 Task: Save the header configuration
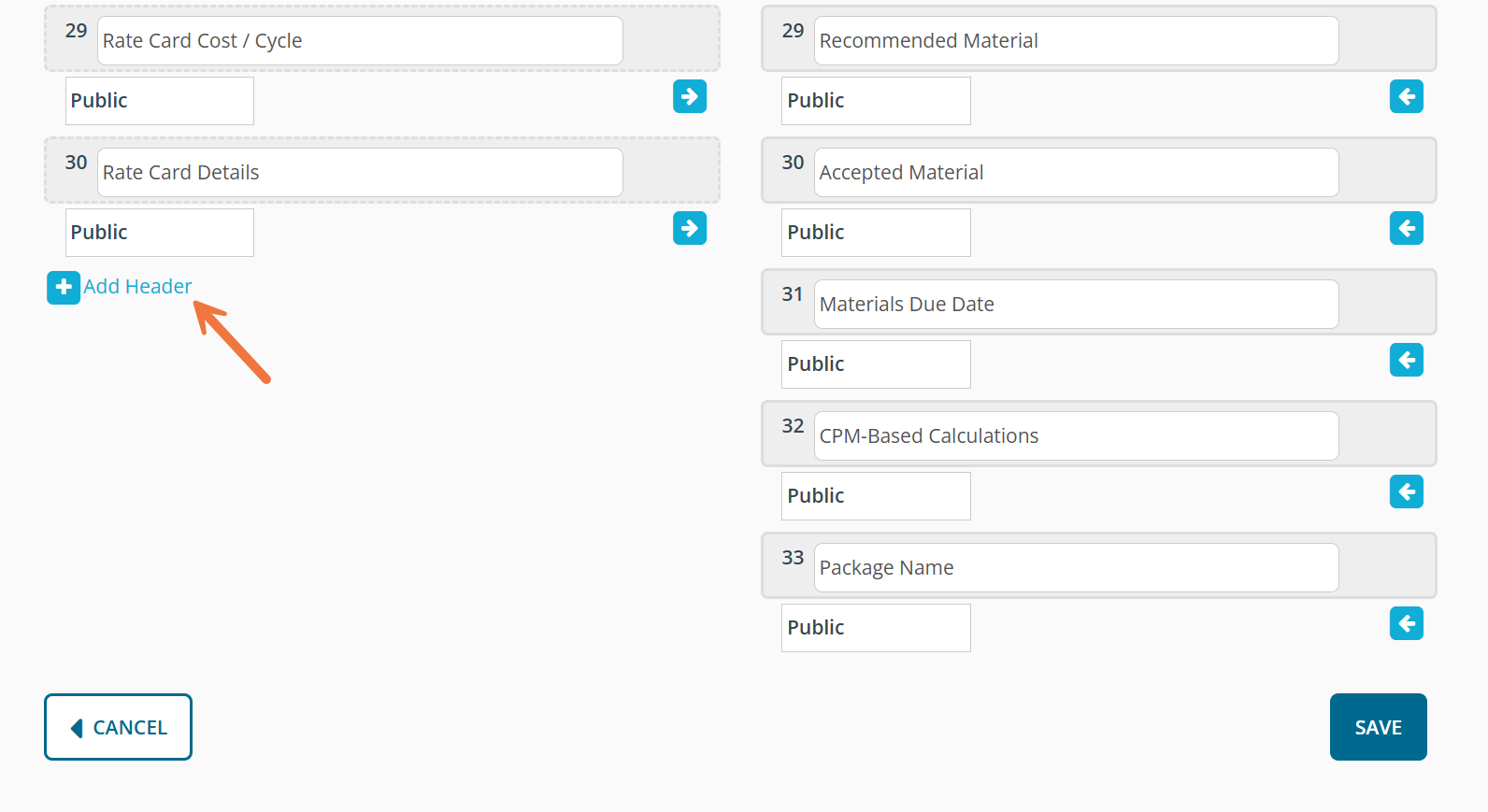pyautogui.click(x=1378, y=727)
